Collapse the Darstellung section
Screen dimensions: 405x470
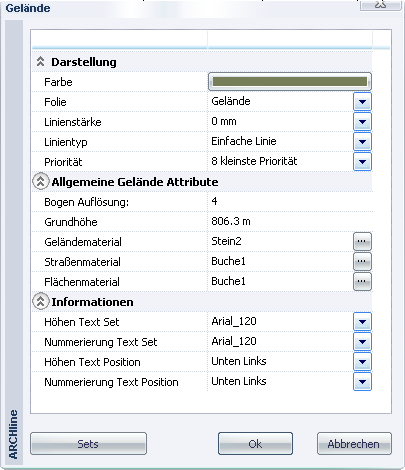(x=41, y=62)
